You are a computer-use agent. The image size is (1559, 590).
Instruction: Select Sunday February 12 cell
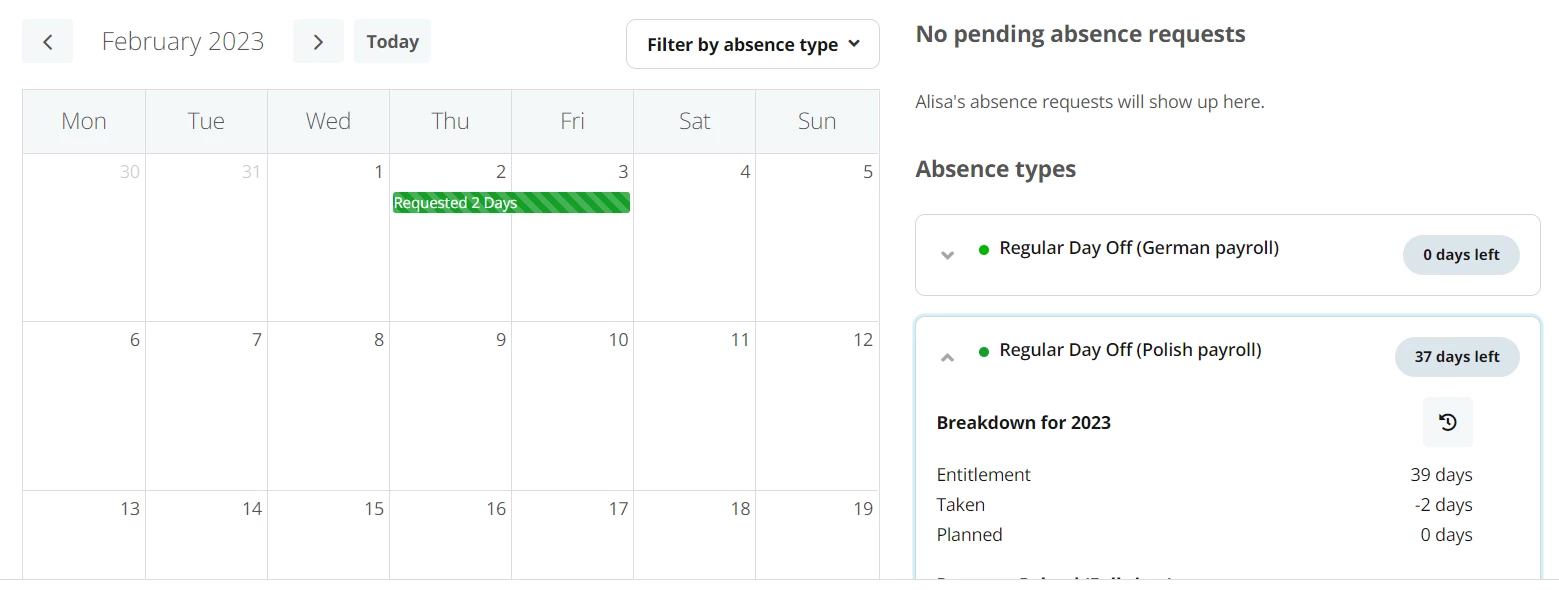(817, 406)
